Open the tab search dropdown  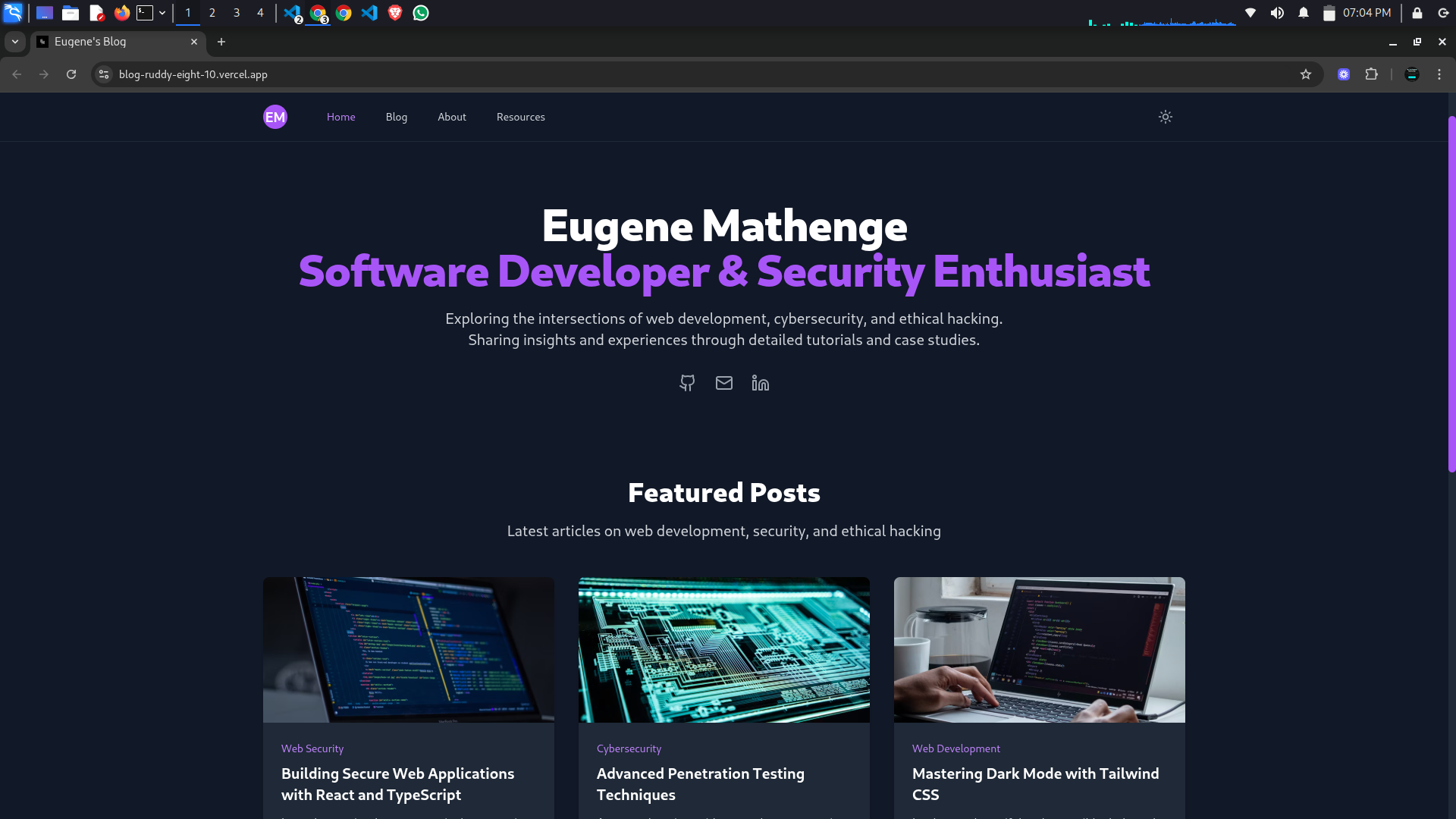(x=14, y=42)
